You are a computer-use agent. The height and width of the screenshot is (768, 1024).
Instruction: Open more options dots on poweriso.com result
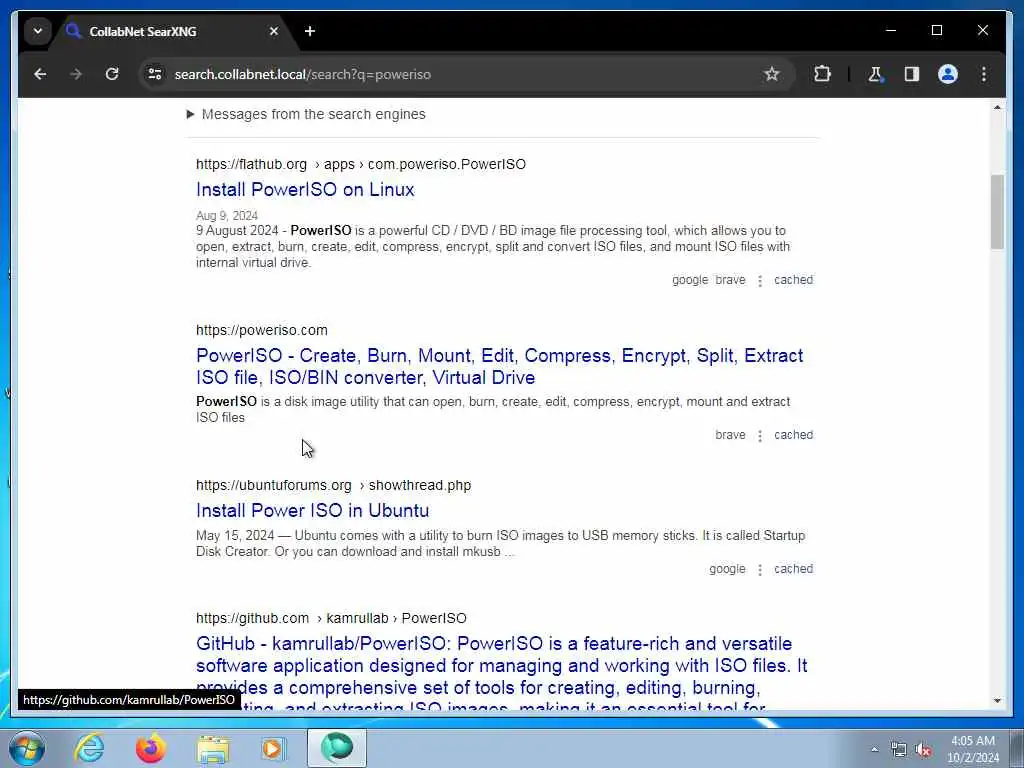click(760, 436)
